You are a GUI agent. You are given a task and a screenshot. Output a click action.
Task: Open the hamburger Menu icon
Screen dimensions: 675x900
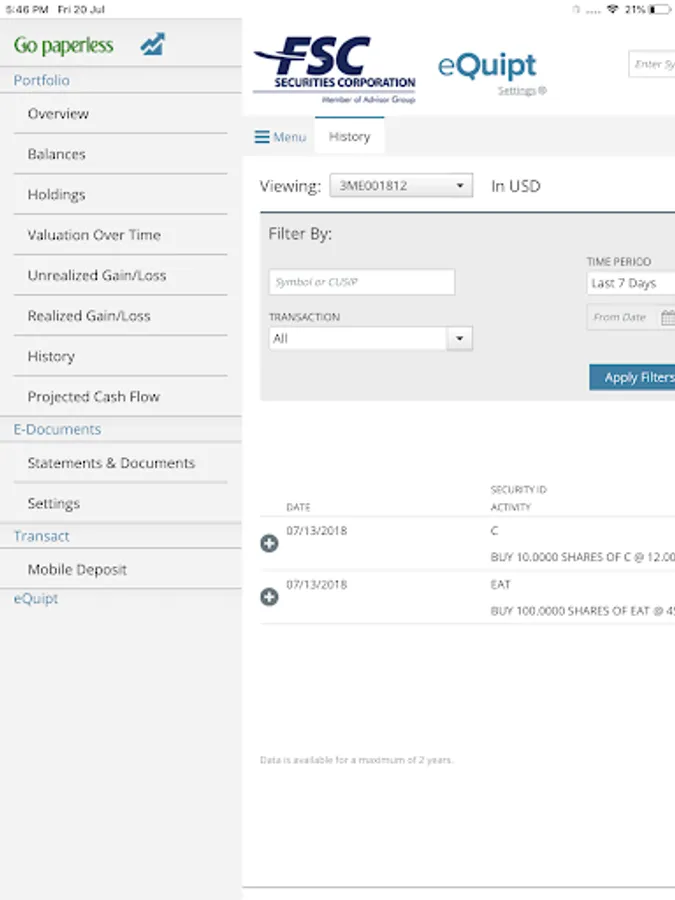coord(262,137)
